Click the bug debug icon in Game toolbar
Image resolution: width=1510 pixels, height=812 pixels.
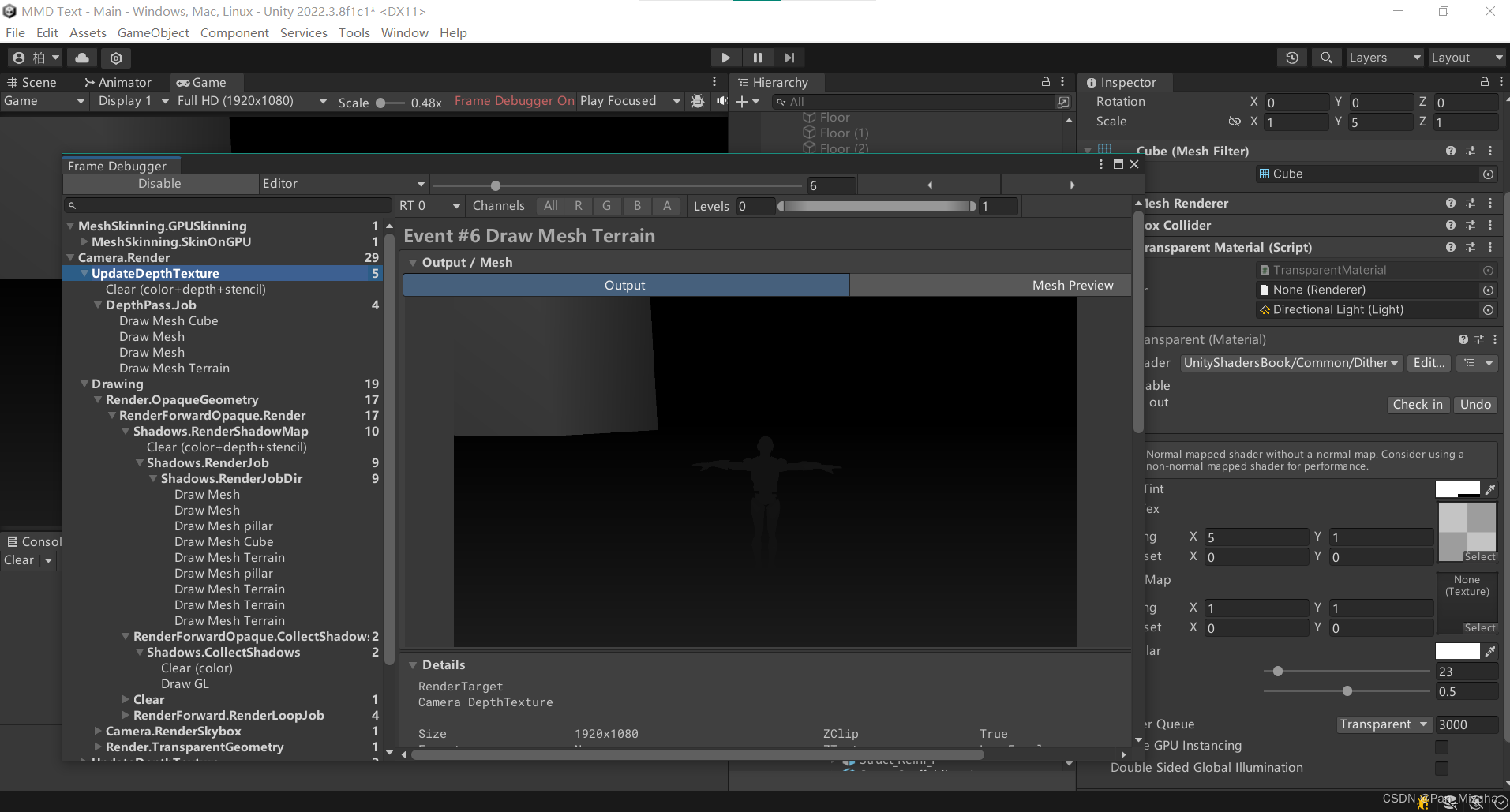tap(699, 101)
